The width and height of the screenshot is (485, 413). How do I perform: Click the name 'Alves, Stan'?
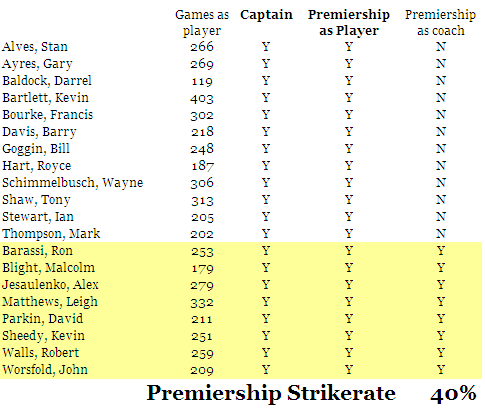tap(35, 47)
